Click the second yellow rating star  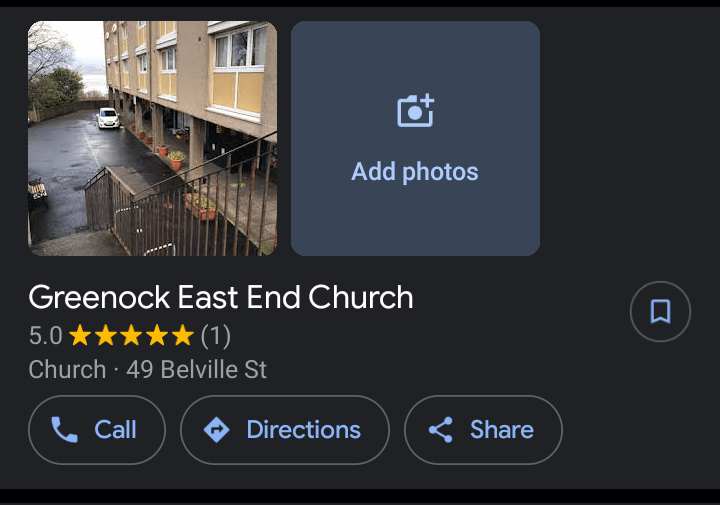tap(106, 335)
